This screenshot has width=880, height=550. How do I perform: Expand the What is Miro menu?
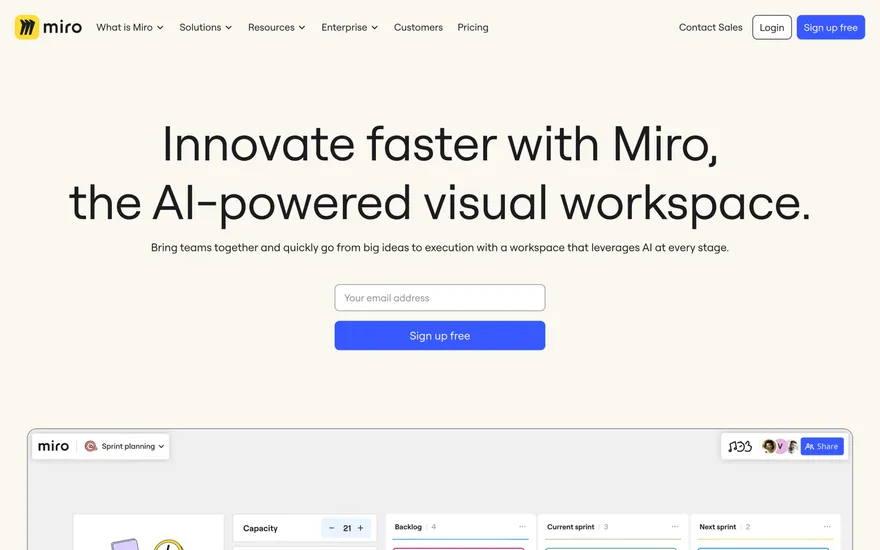130,27
